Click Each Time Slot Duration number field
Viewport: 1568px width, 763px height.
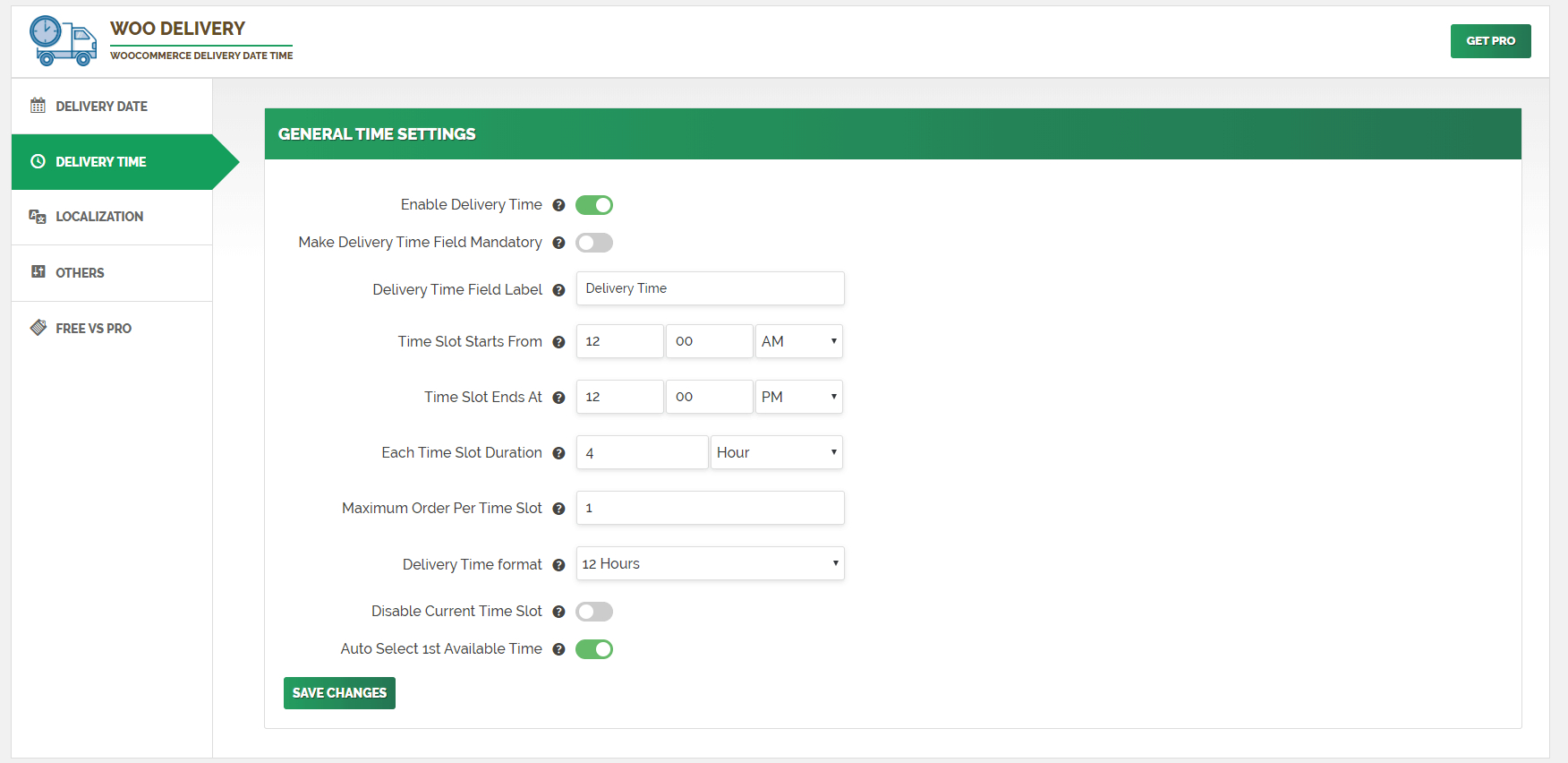pyautogui.click(x=643, y=452)
